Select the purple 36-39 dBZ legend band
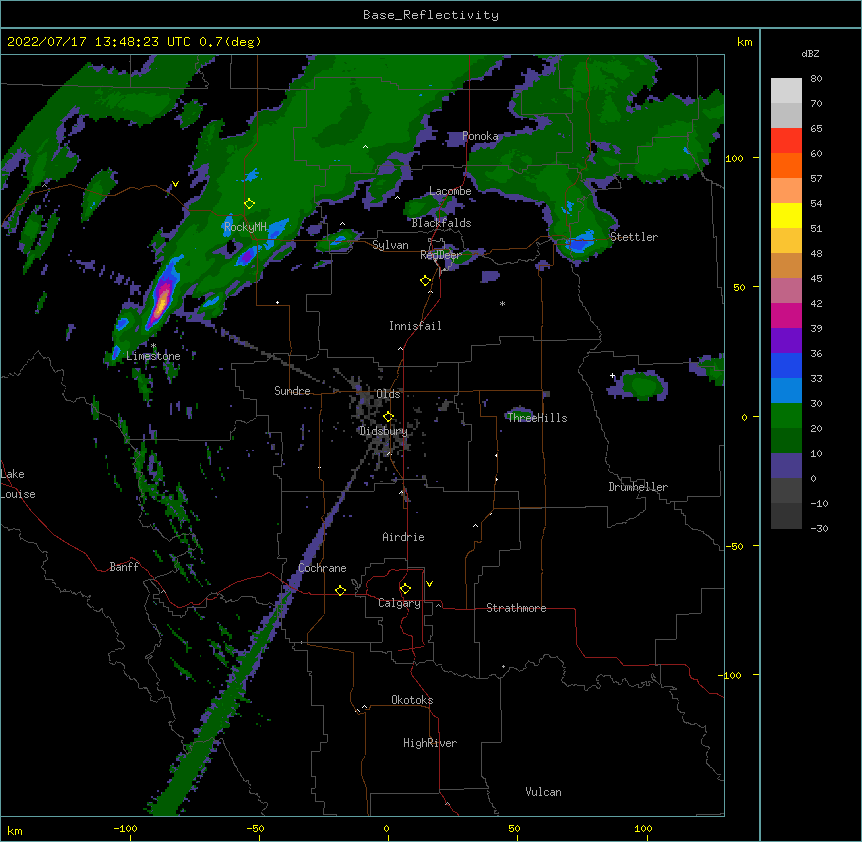Screen dimensions: 862x842 (786, 341)
